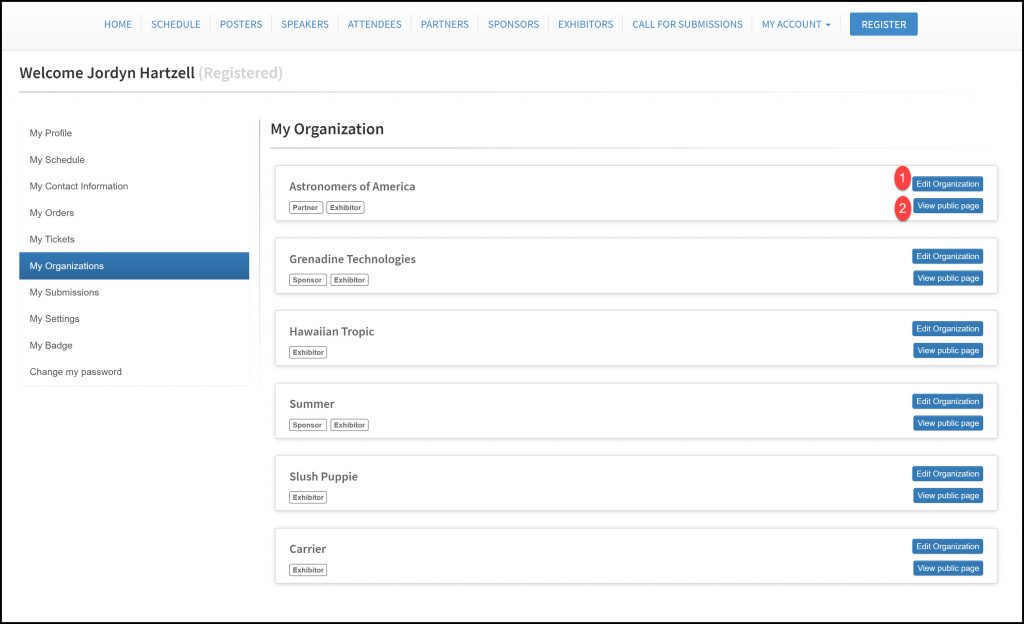Click the Exhibitor tag on Summer
This screenshot has height=624, width=1024.
[349, 425]
